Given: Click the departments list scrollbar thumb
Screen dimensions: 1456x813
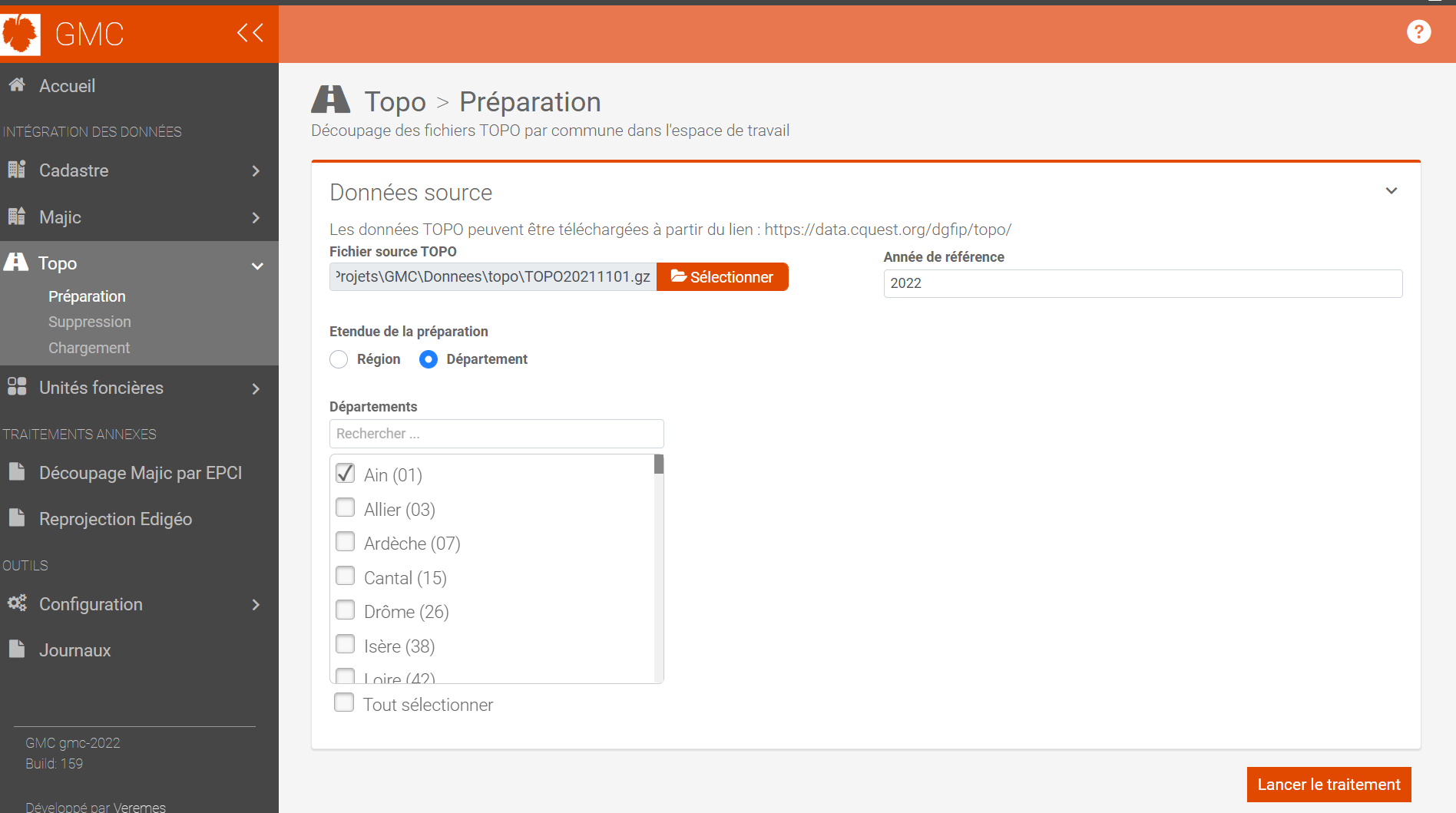Looking at the screenshot, I should click(658, 464).
